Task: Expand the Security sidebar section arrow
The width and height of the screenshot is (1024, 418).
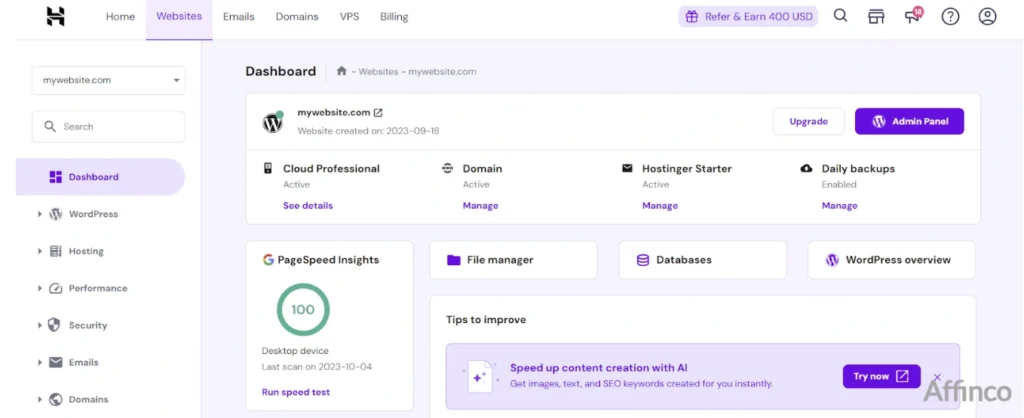Action: point(40,325)
